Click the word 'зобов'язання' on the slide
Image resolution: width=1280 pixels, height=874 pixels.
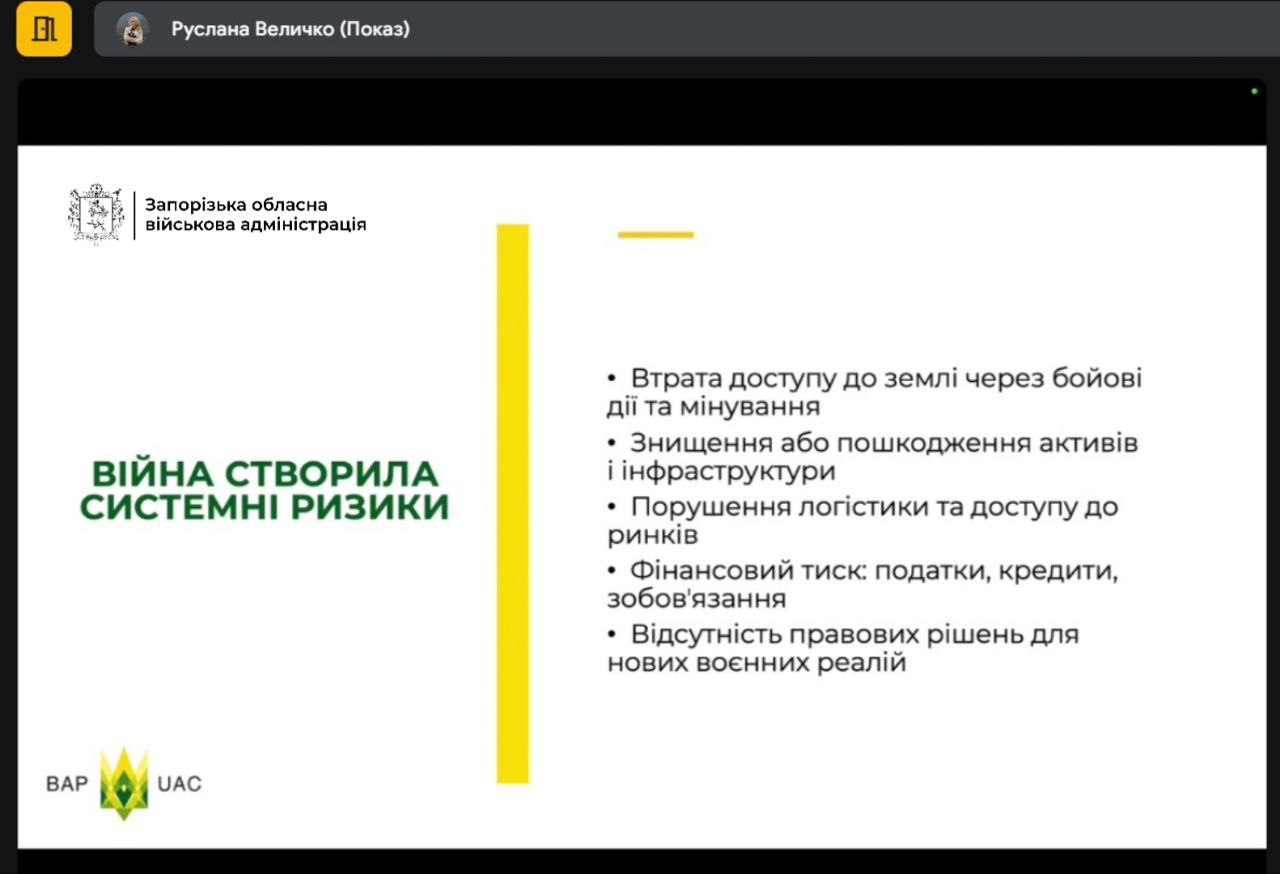[x=696, y=599]
